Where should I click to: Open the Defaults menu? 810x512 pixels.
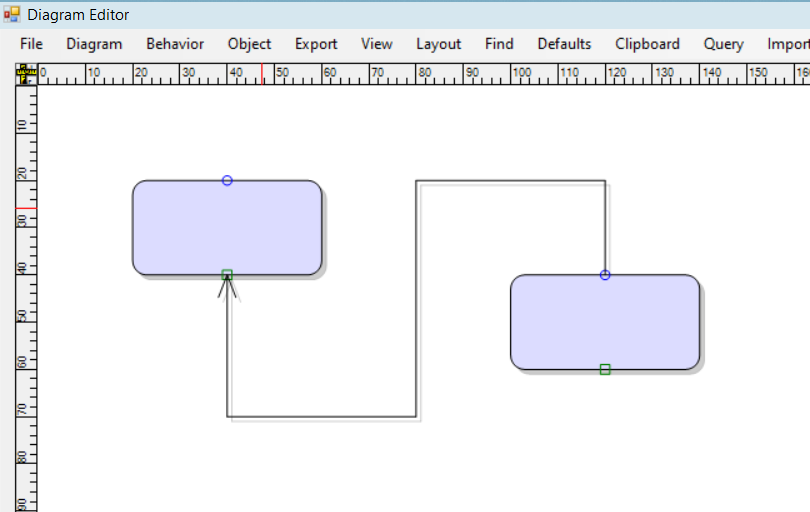pos(564,44)
